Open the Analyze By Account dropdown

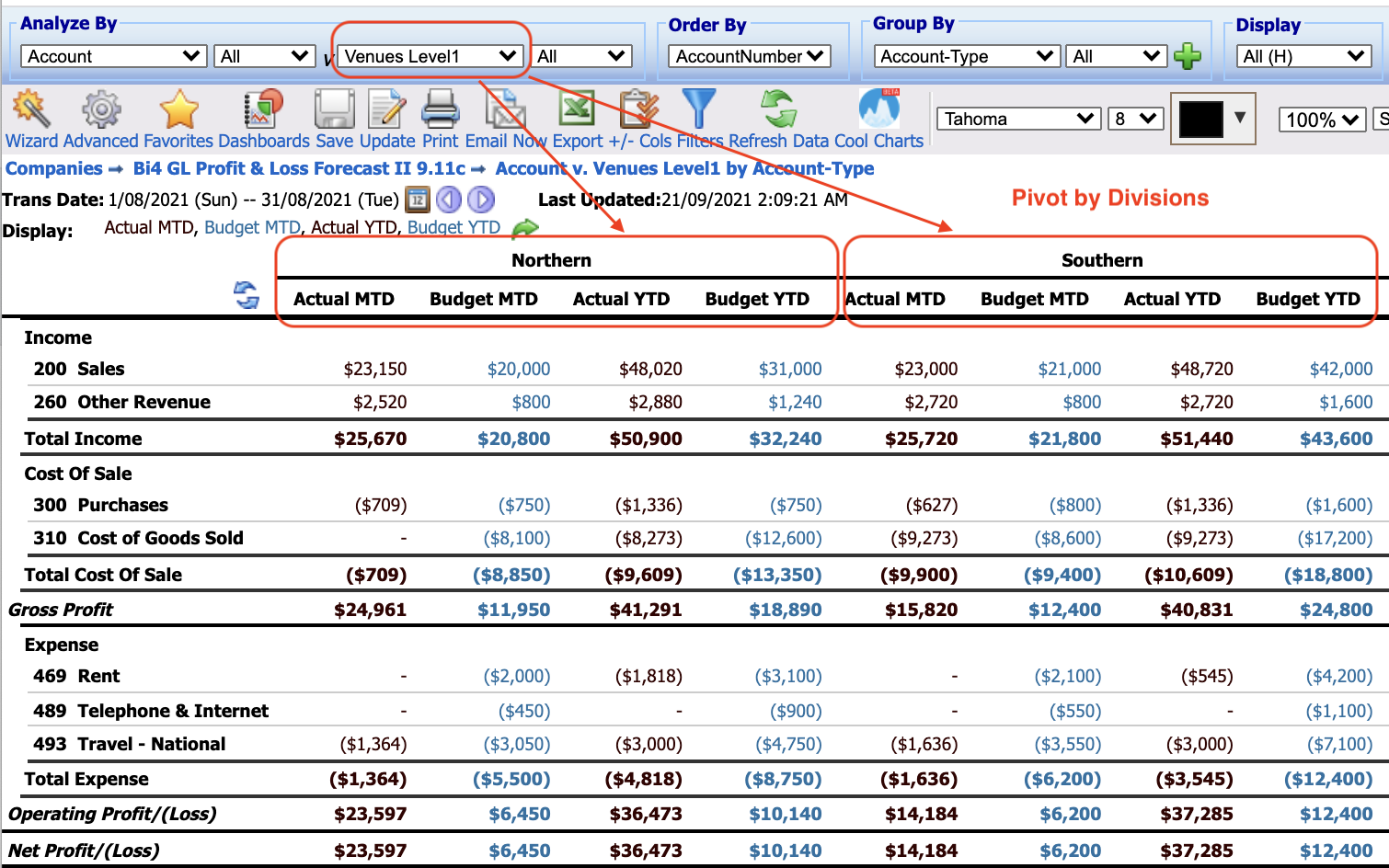coord(113,56)
